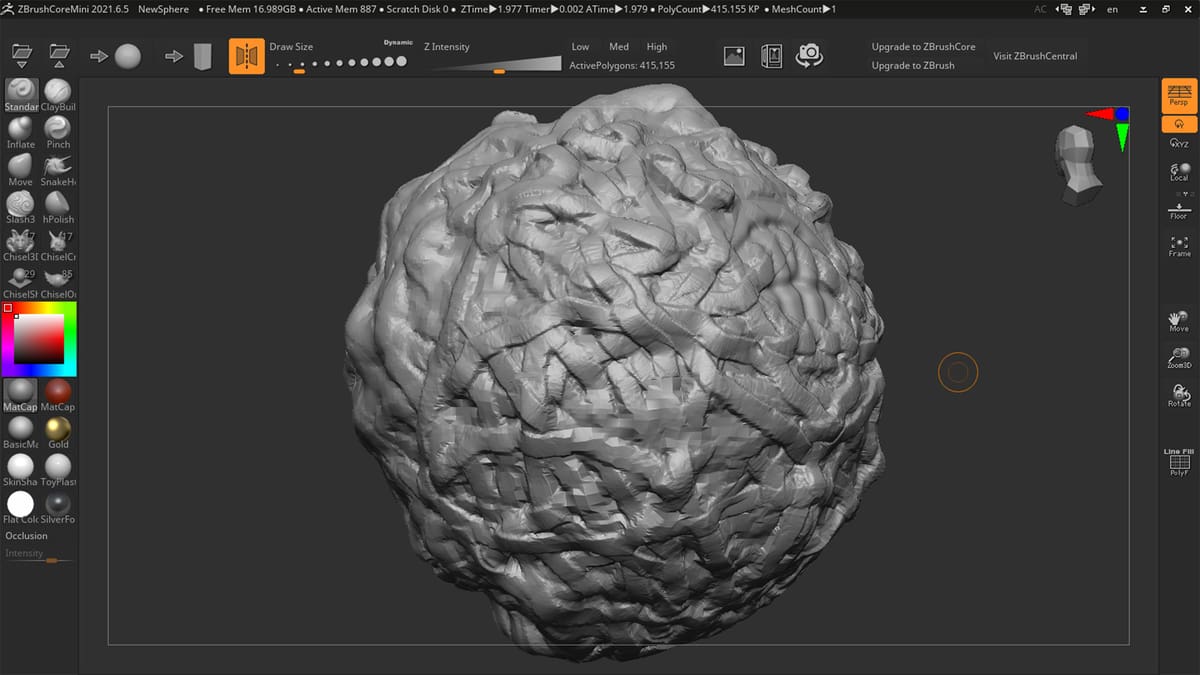Select the Move brush in brush palette
Image resolution: width=1200 pixels, height=675 pixels.
coord(21,170)
